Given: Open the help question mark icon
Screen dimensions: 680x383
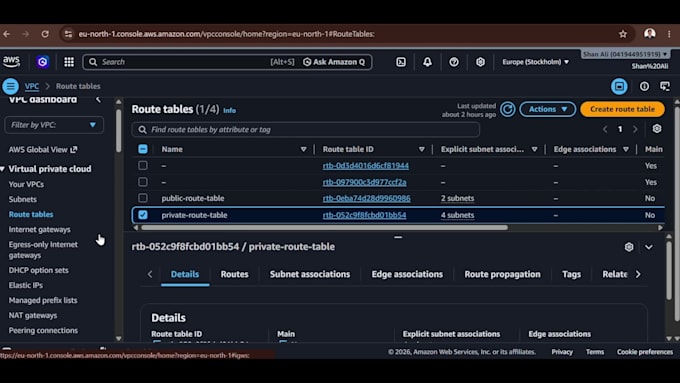Looking at the screenshot, I should [454, 62].
